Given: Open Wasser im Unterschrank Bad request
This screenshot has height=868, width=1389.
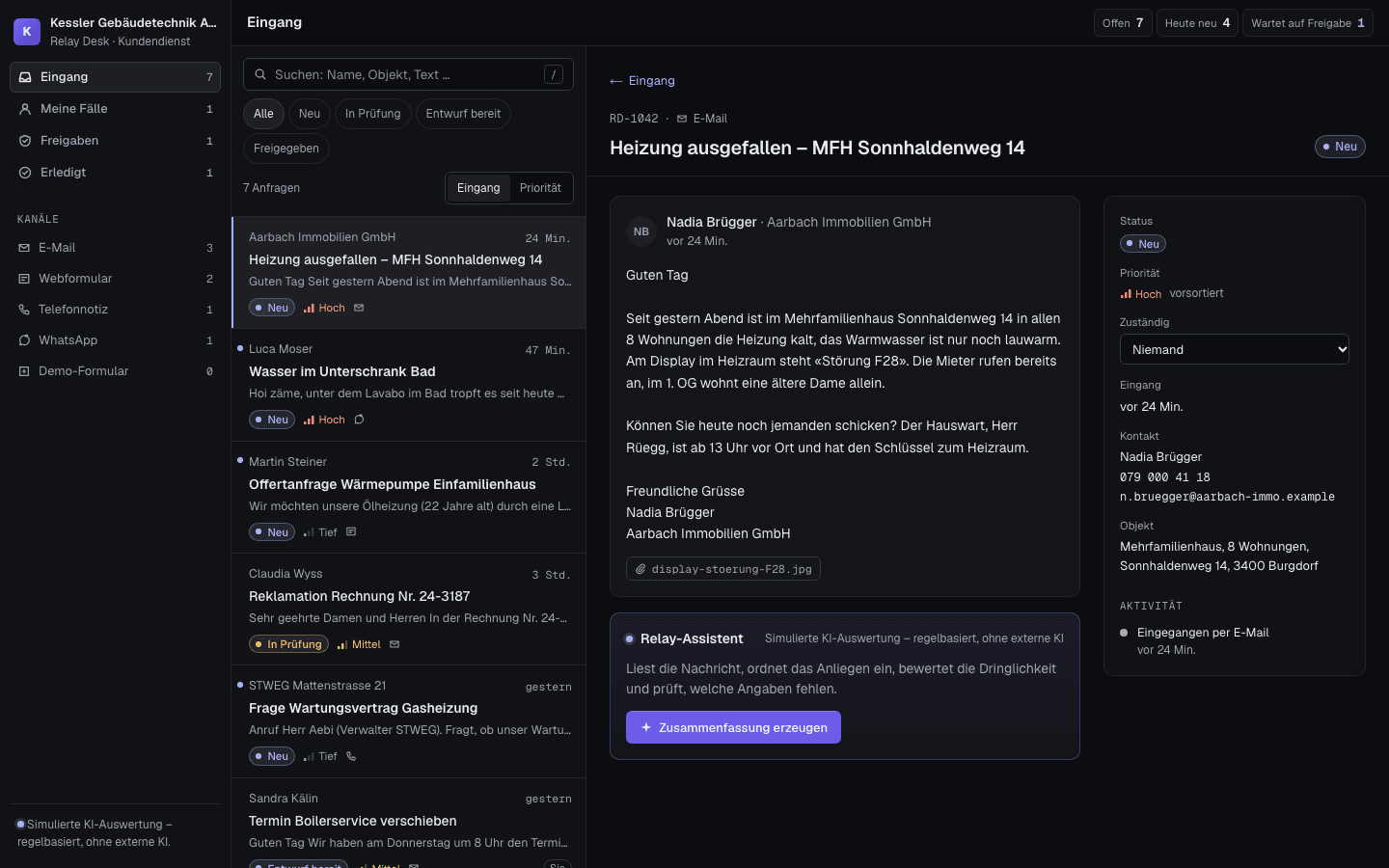Looking at the screenshot, I should 409,385.
